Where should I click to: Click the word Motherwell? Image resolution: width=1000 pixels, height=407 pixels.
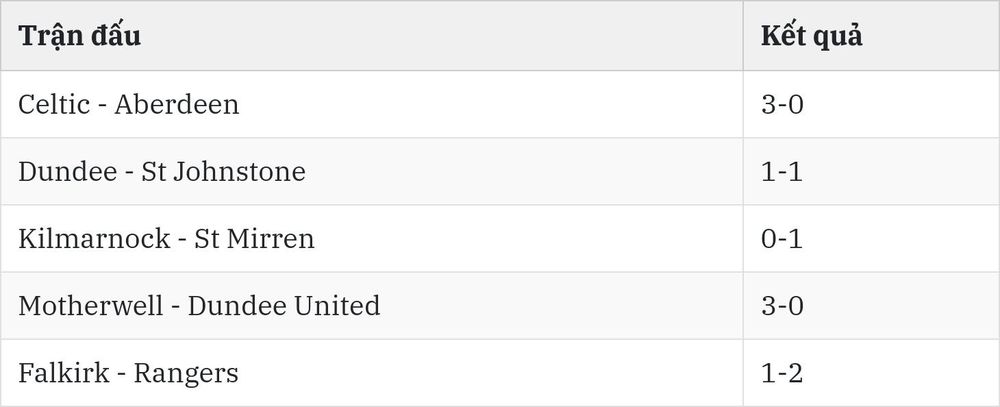point(91,306)
